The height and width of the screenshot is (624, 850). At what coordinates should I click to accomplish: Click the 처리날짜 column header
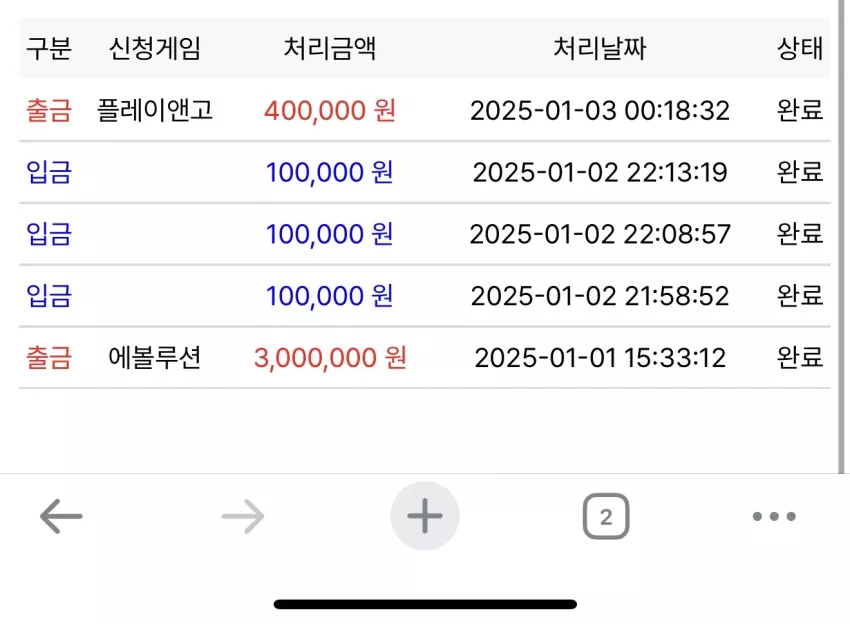600,48
